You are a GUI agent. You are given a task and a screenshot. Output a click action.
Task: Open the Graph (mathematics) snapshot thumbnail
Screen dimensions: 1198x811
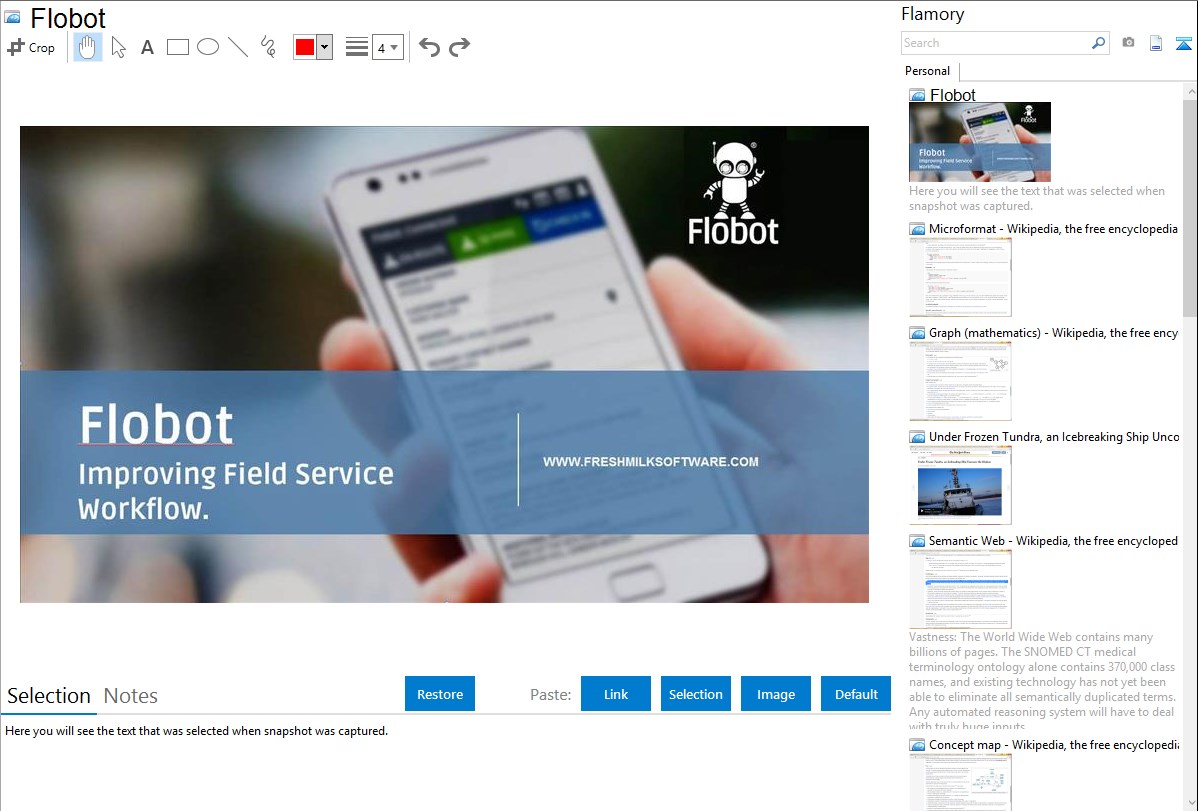pyautogui.click(x=960, y=381)
